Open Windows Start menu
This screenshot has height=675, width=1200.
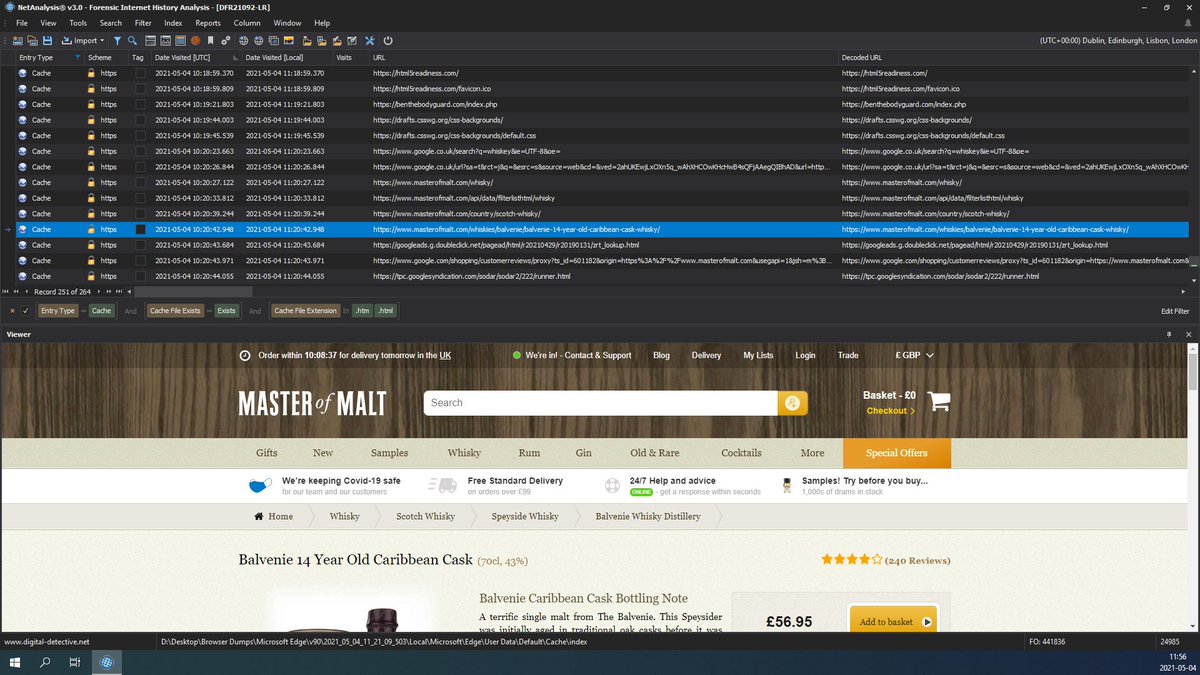(x=15, y=662)
